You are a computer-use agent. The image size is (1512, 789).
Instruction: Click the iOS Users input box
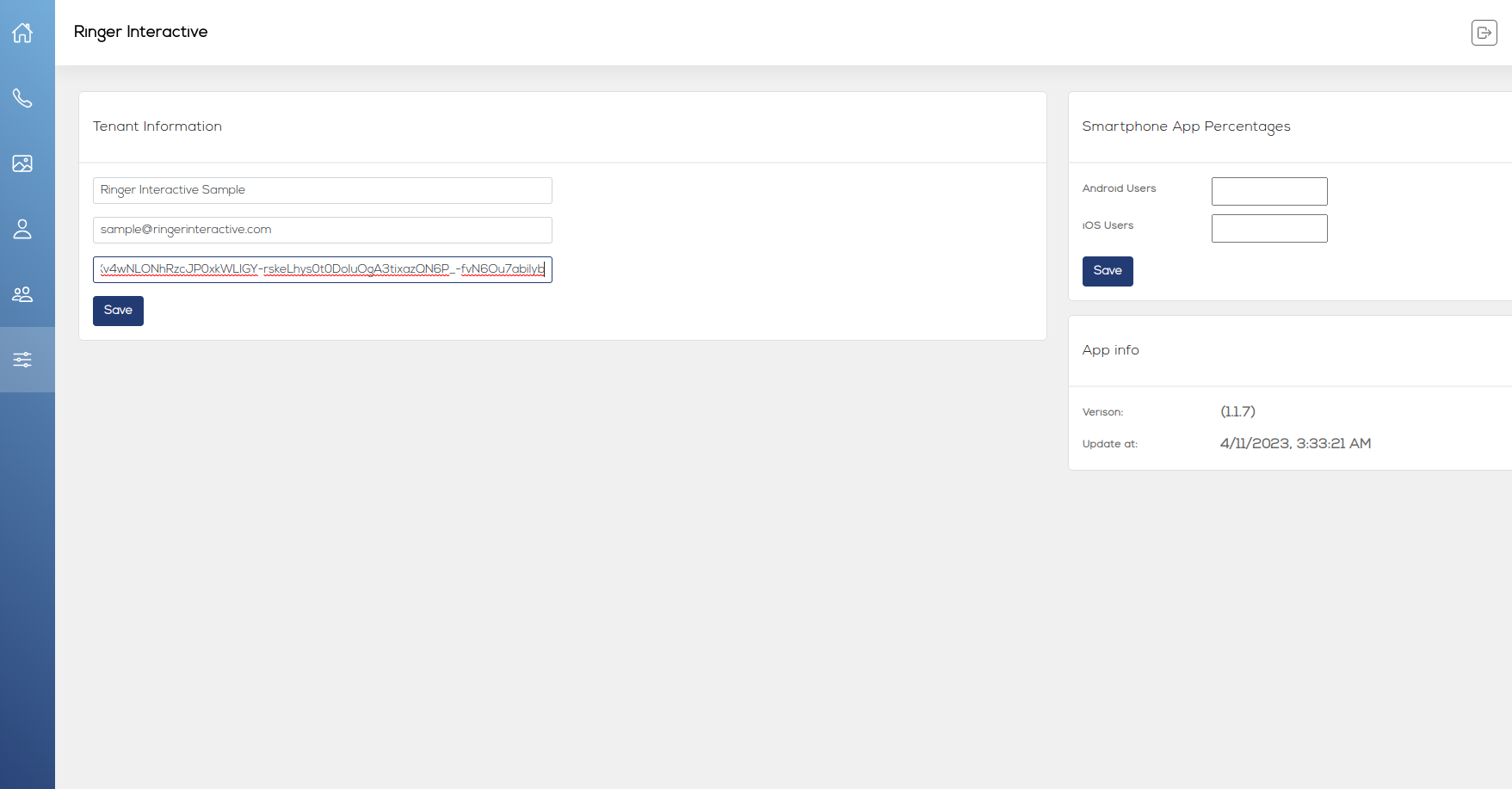pos(1268,228)
